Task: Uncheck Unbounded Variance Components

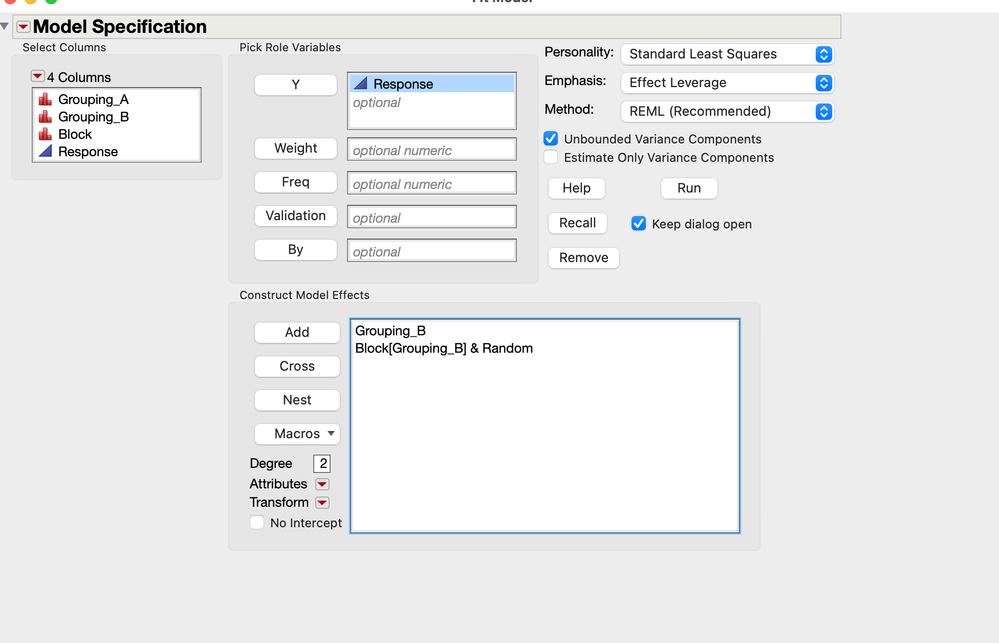Action: [550, 139]
